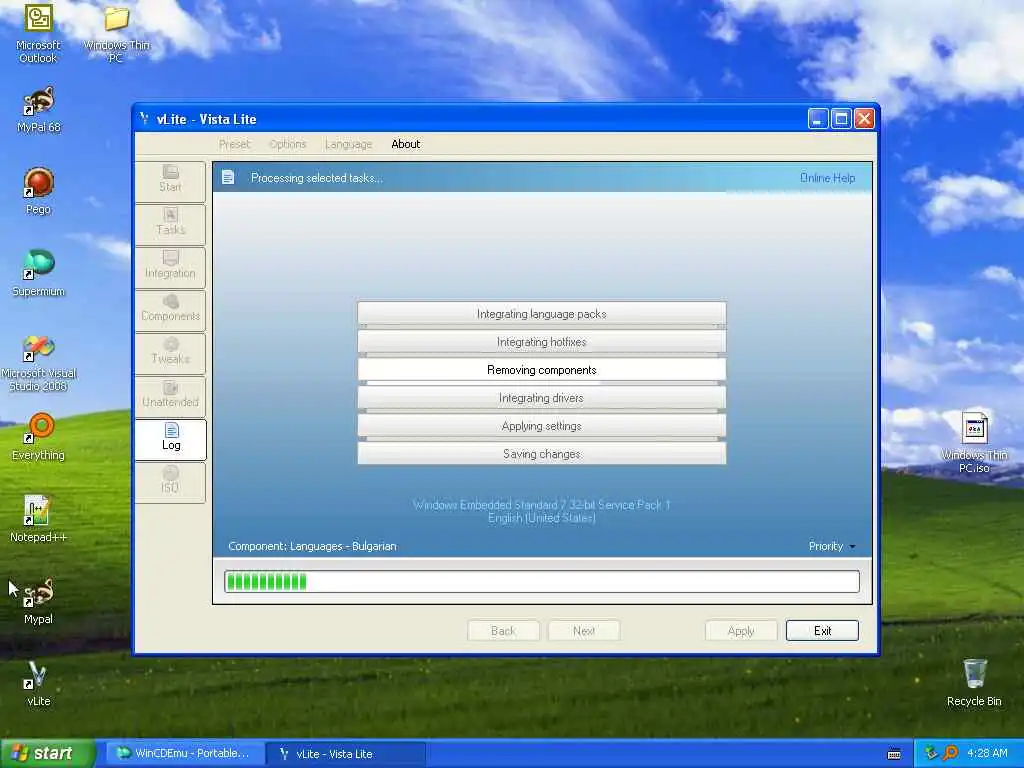Click the Integrating drivers step
Image resolution: width=1024 pixels, height=768 pixels.
click(x=541, y=398)
